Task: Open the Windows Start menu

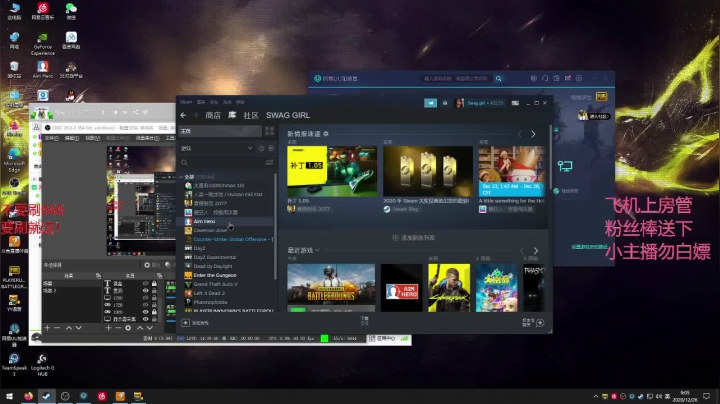Action: 9,396
